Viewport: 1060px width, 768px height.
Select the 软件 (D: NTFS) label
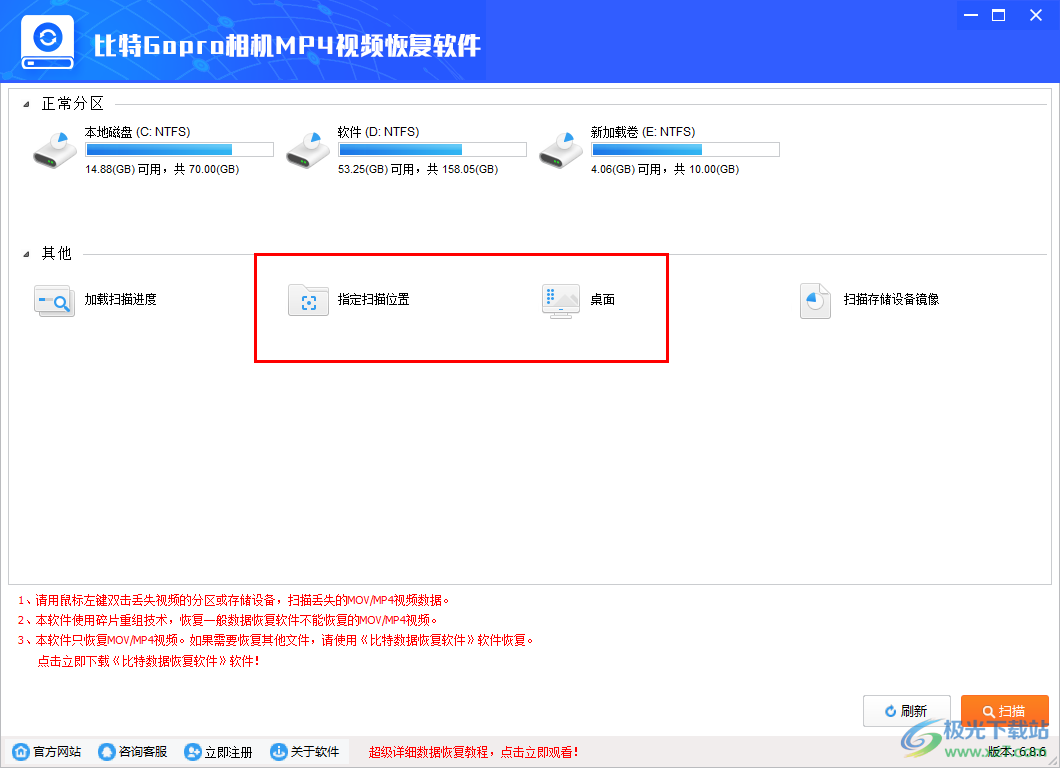(x=379, y=132)
